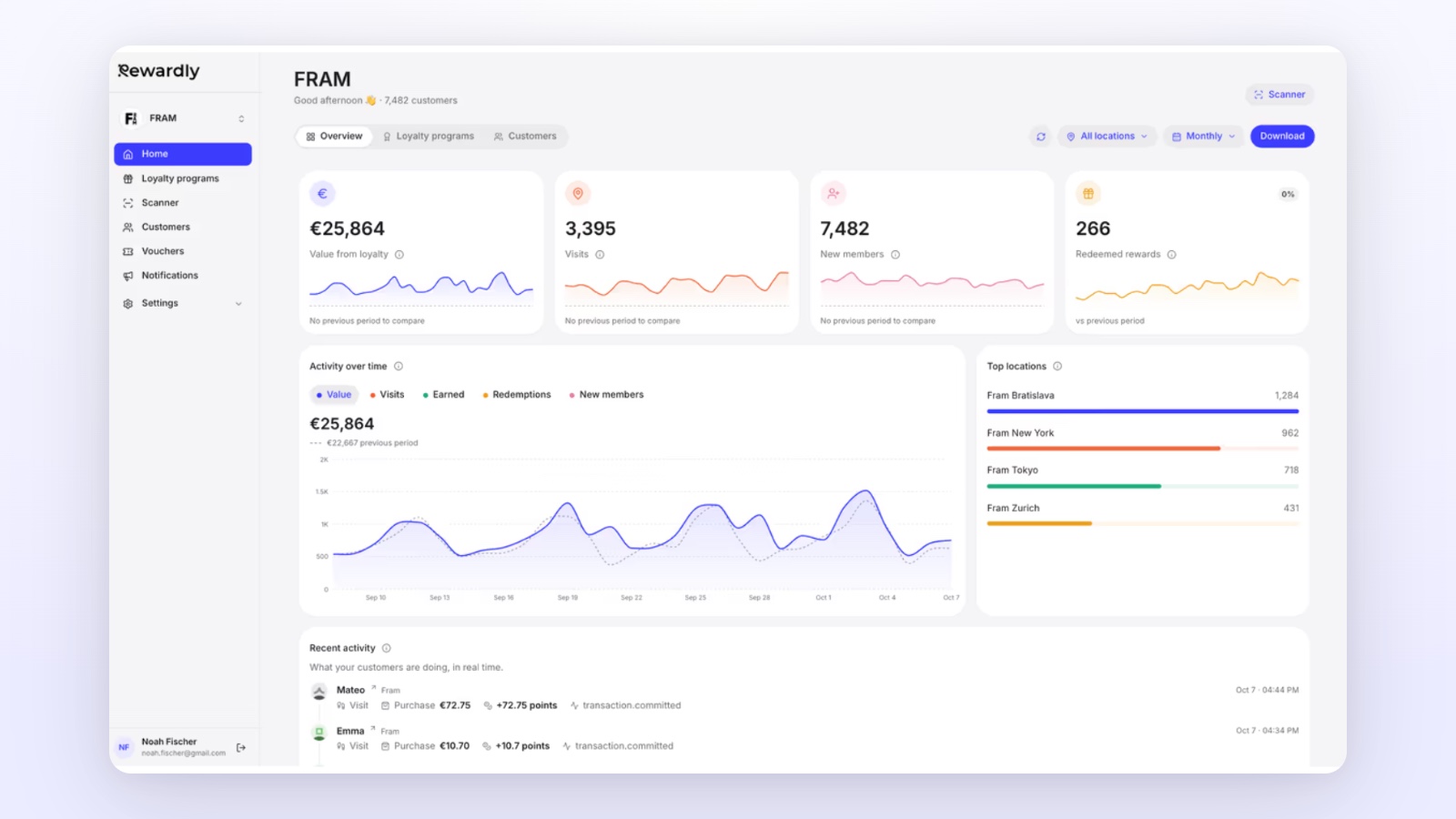
Task: Click noah.fischer@gmail.com account email
Action: pyautogui.click(x=184, y=753)
